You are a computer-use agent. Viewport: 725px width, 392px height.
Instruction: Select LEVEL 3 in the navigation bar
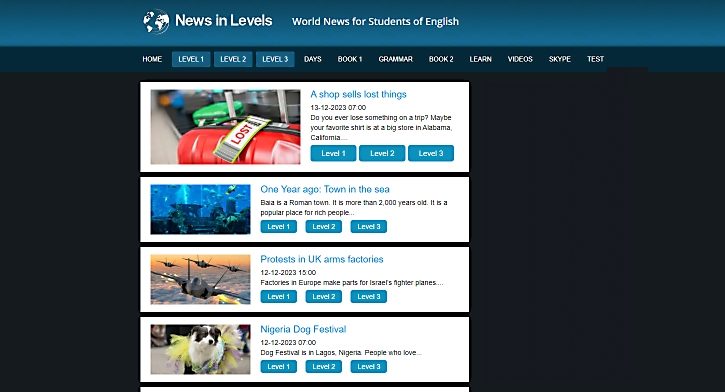[x=275, y=59]
